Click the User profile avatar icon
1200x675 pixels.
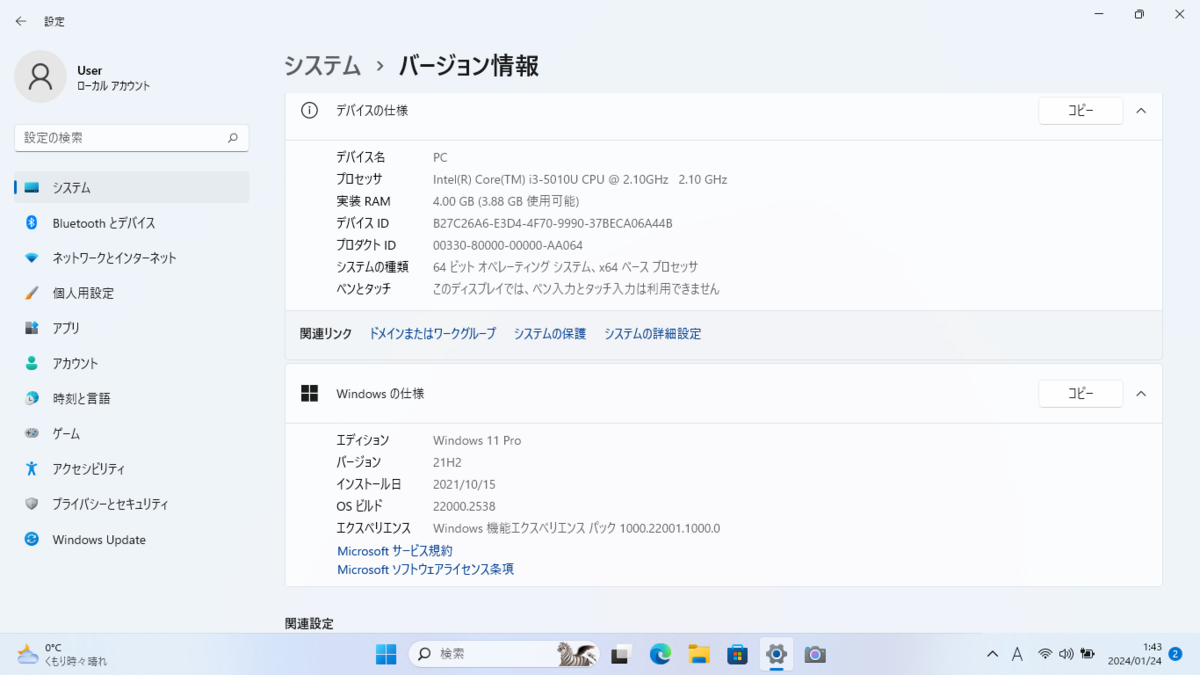[40, 77]
